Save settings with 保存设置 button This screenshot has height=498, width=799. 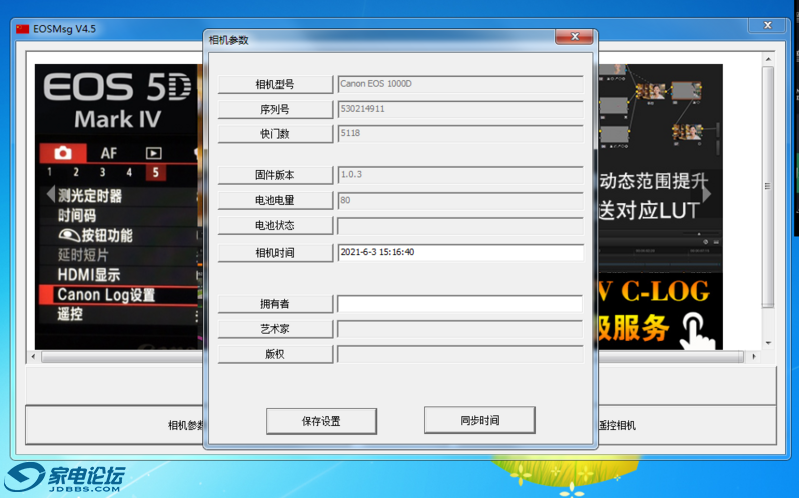coord(322,421)
